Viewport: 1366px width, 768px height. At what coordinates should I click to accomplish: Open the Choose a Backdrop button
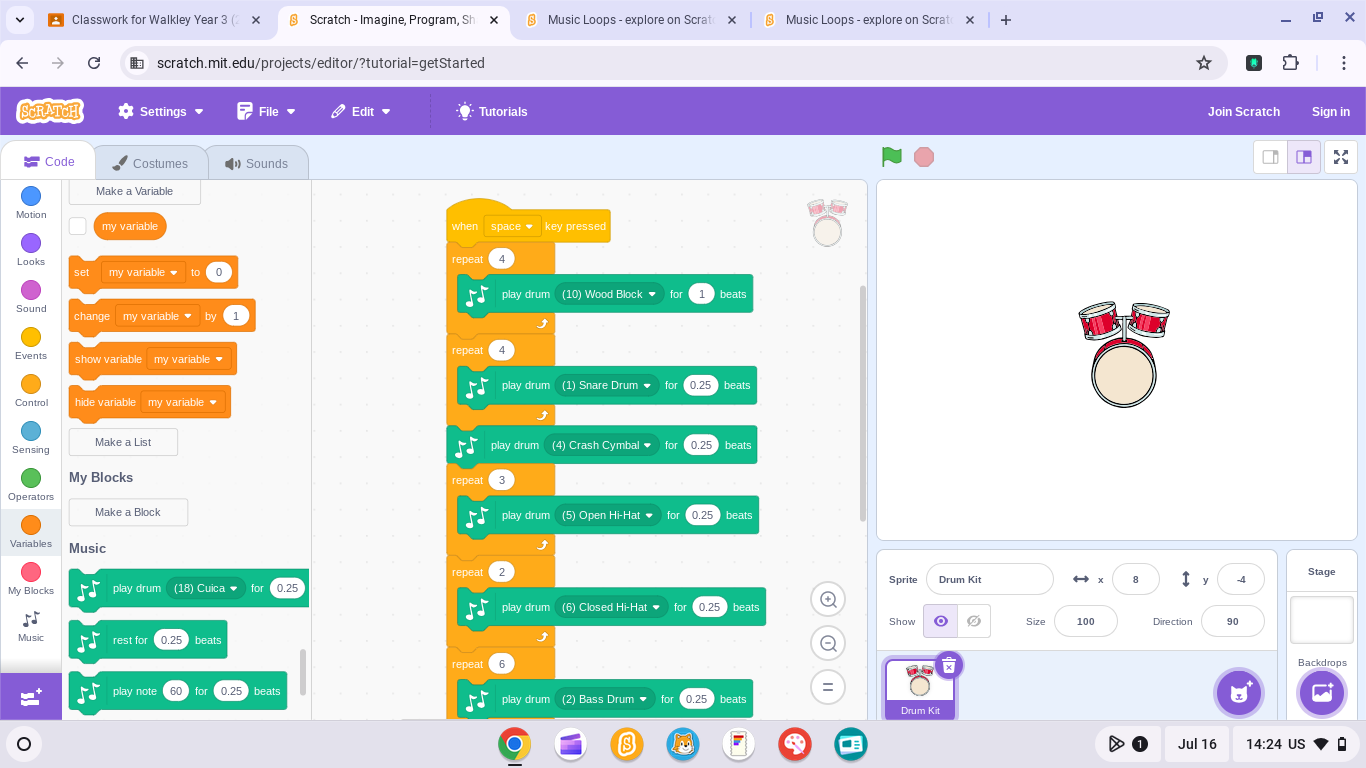click(1322, 692)
